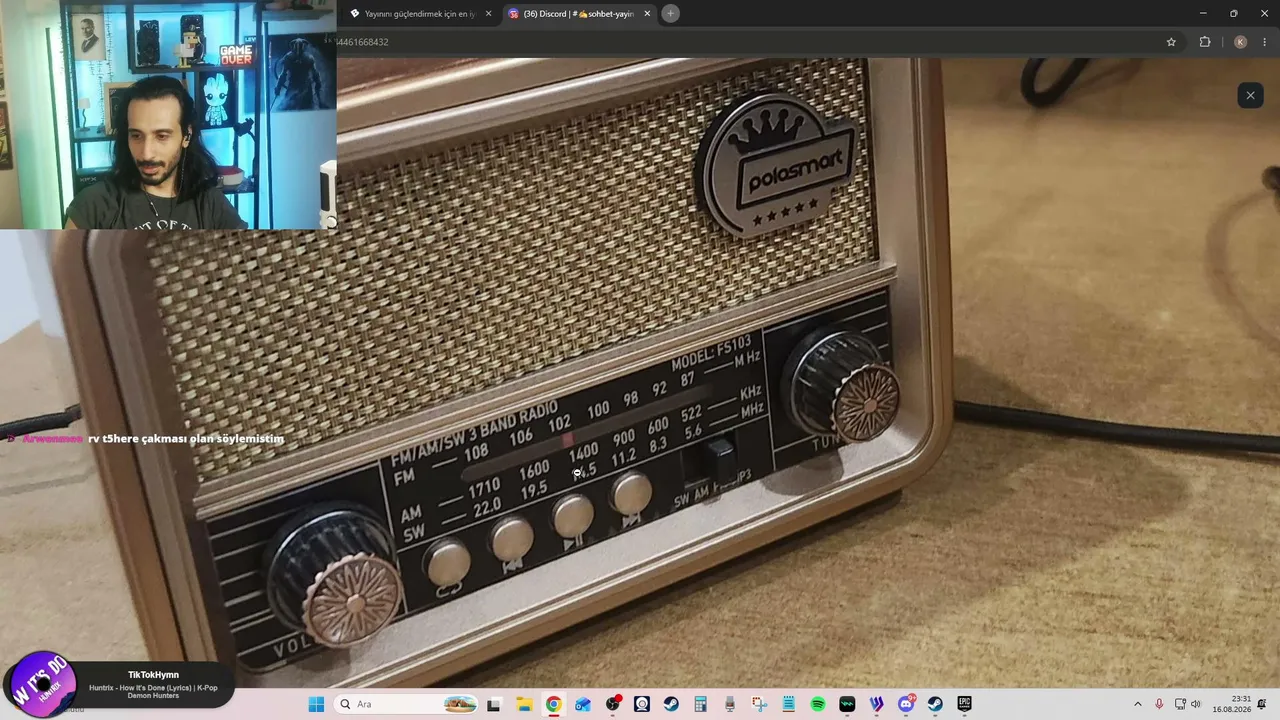Open the Steam icon beside Epic Games
Screen dimensions: 1280x720
(935, 704)
